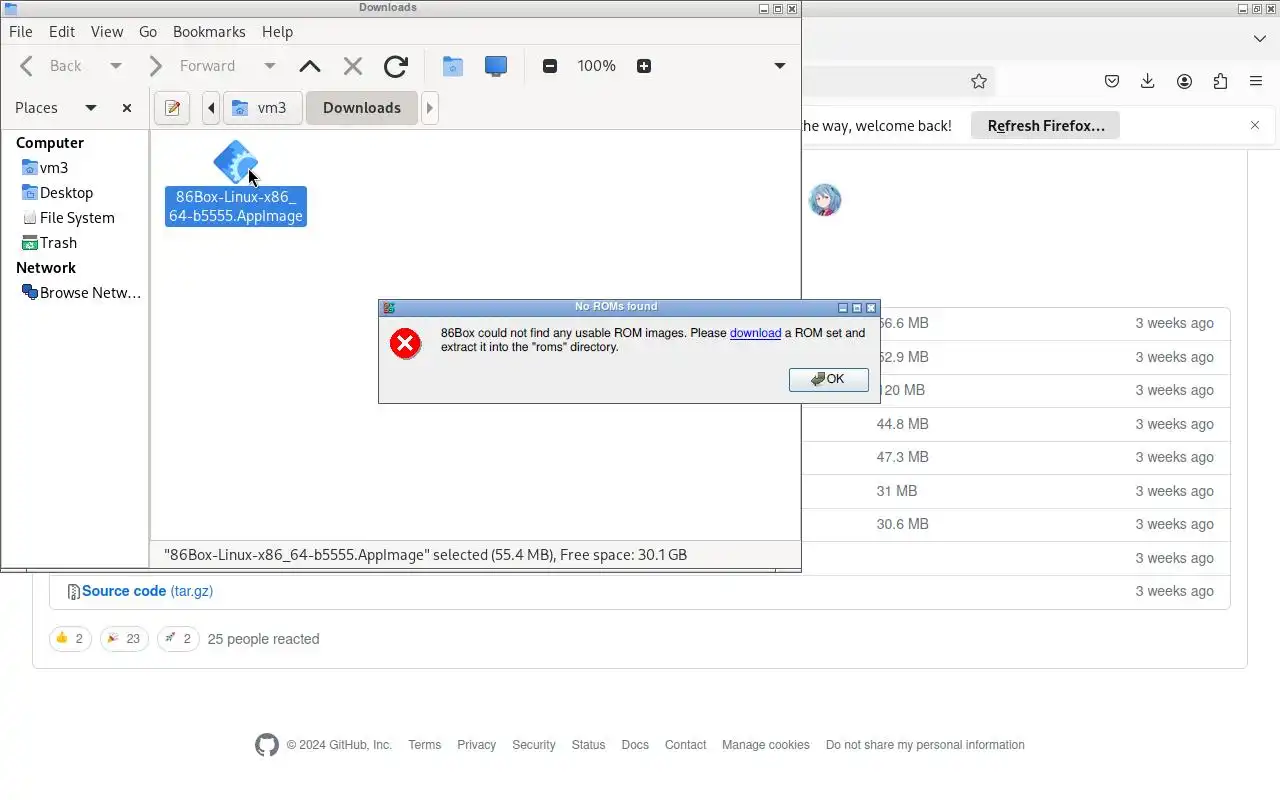Reload the current folder
Image resolution: width=1280 pixels, height=800 pixels.
coord(396,66)
